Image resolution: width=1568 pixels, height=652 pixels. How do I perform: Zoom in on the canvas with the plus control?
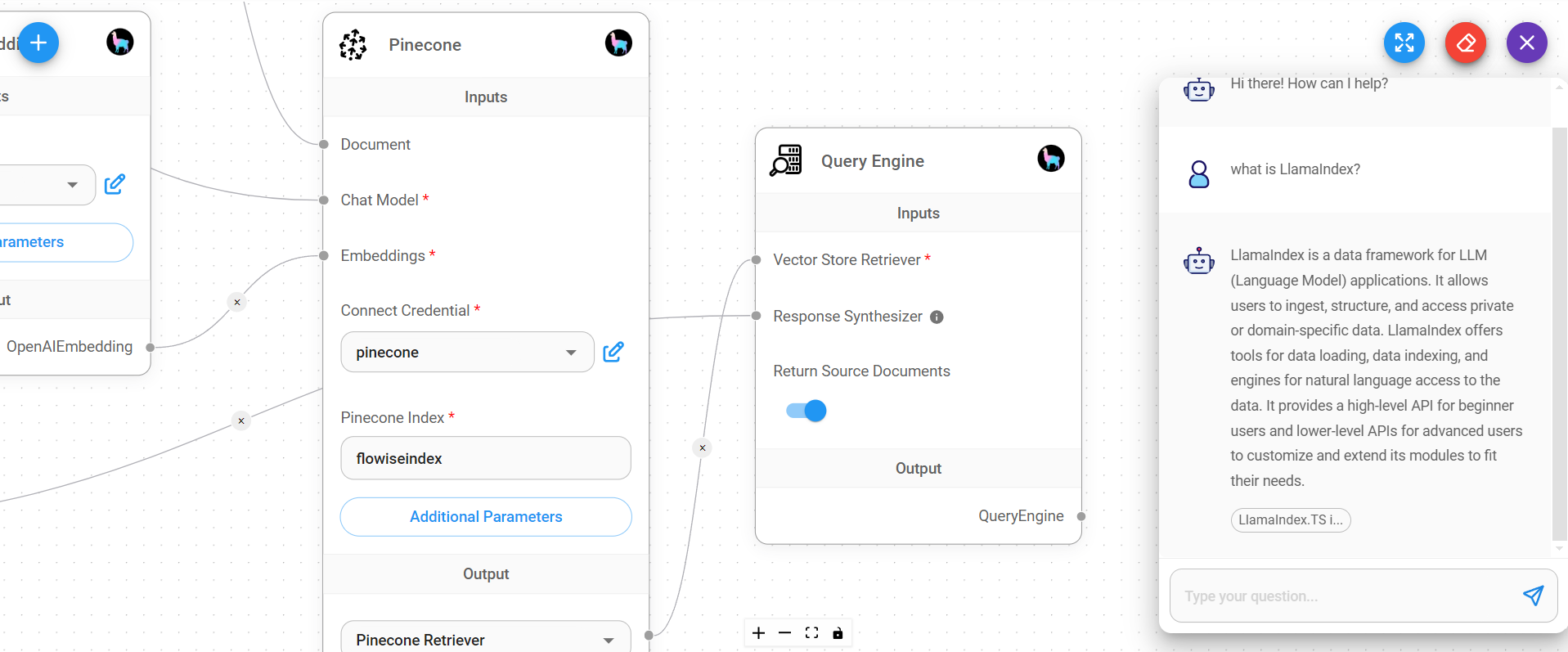click(x=759, y=633)
